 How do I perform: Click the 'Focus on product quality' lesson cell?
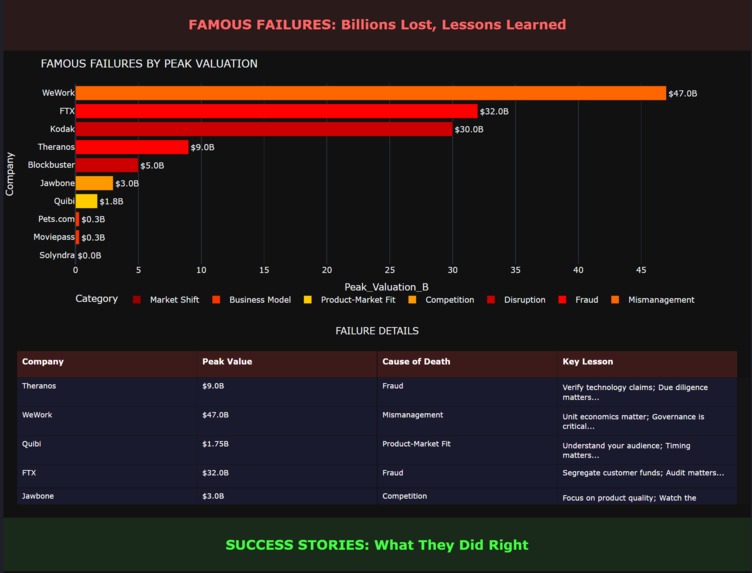(x=647, y=496)
